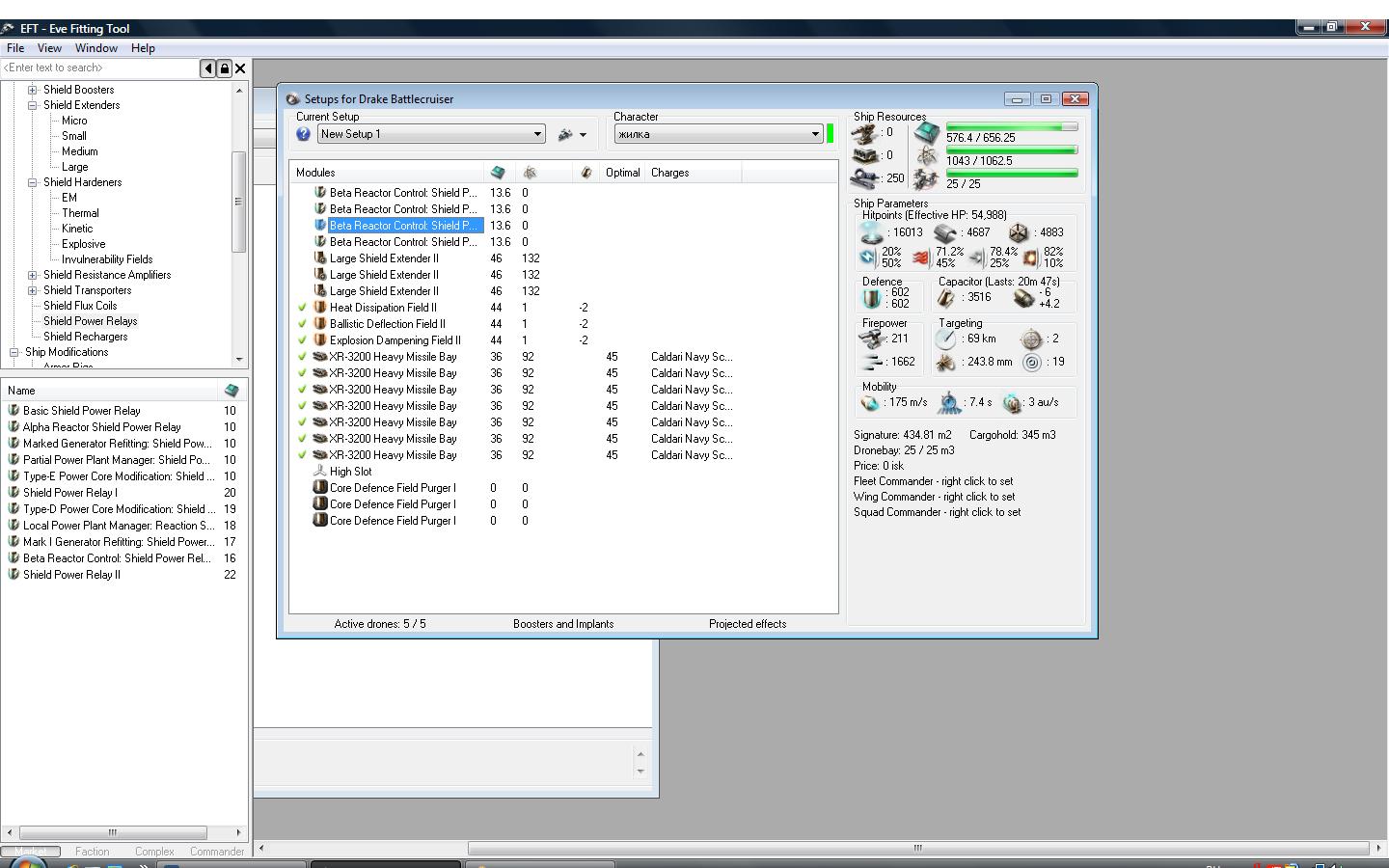Viewport: 1389px width, 868px height.
Task: Toggle Ballistic Deflection Field II active checkmark
Action: [302, 324]
